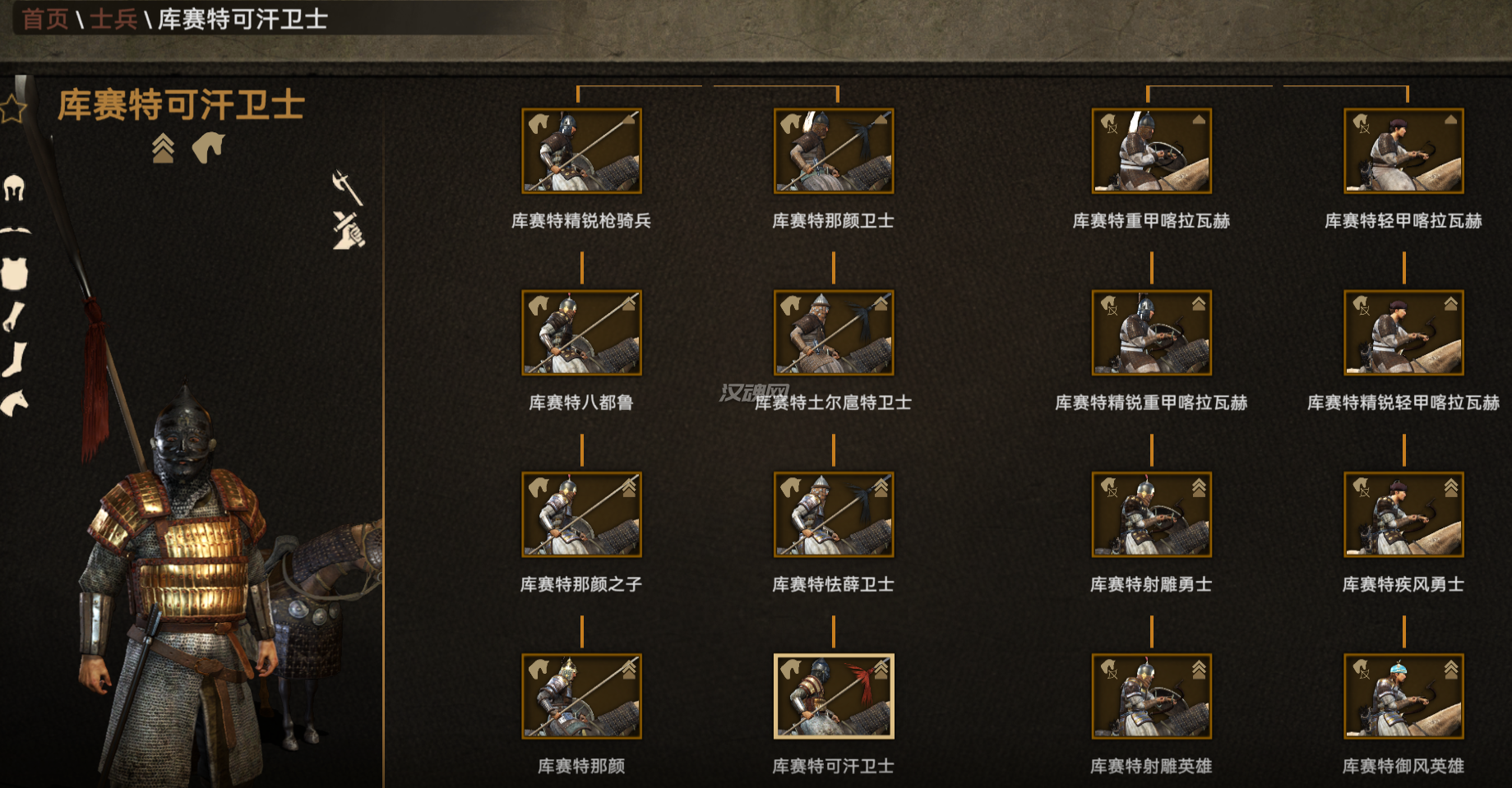Select the helmet equipment slot icon
1512x788 pixels.
pos(14,188)
